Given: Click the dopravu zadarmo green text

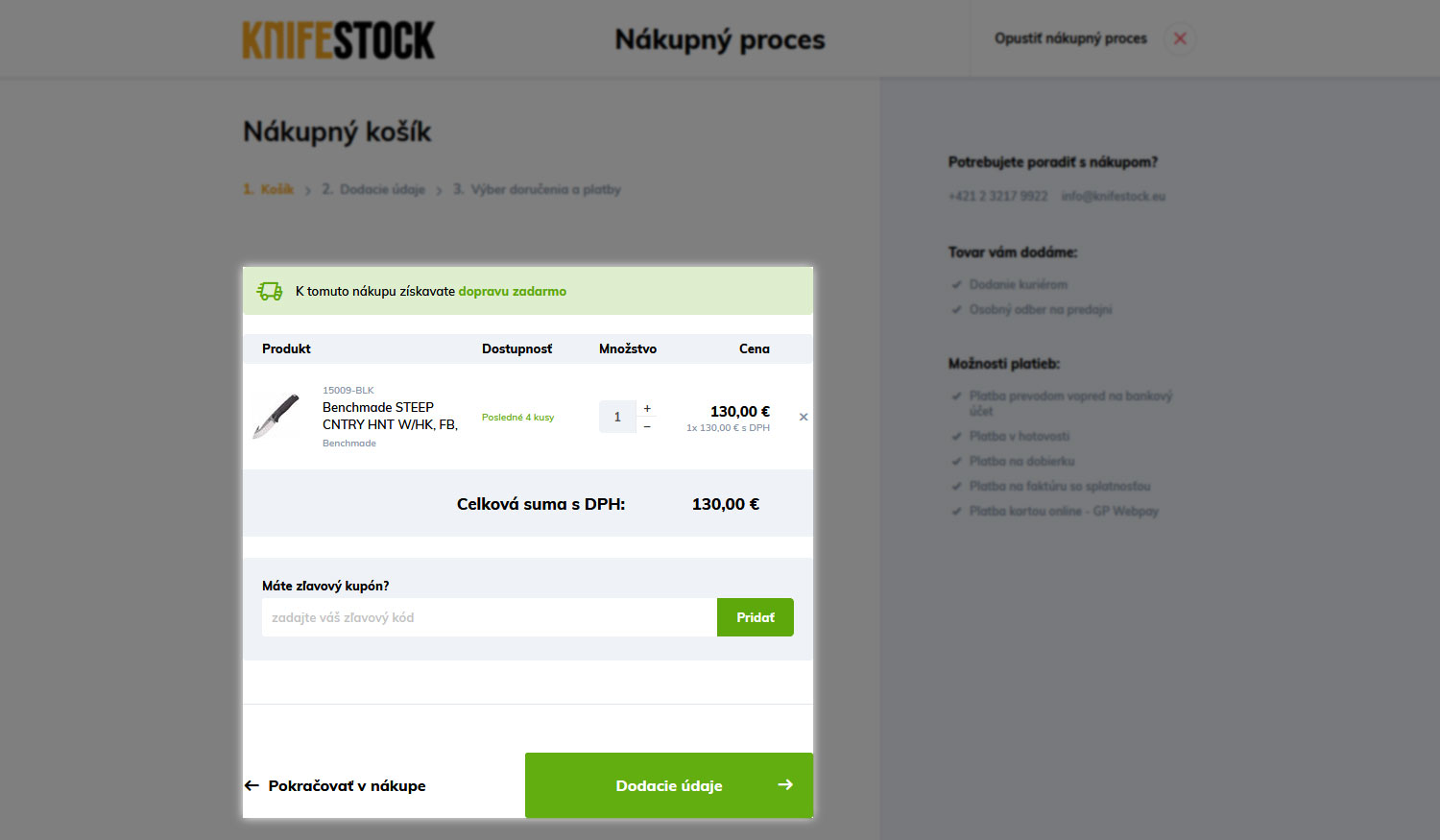Looking at the screenshot, I should pos(512,291).
